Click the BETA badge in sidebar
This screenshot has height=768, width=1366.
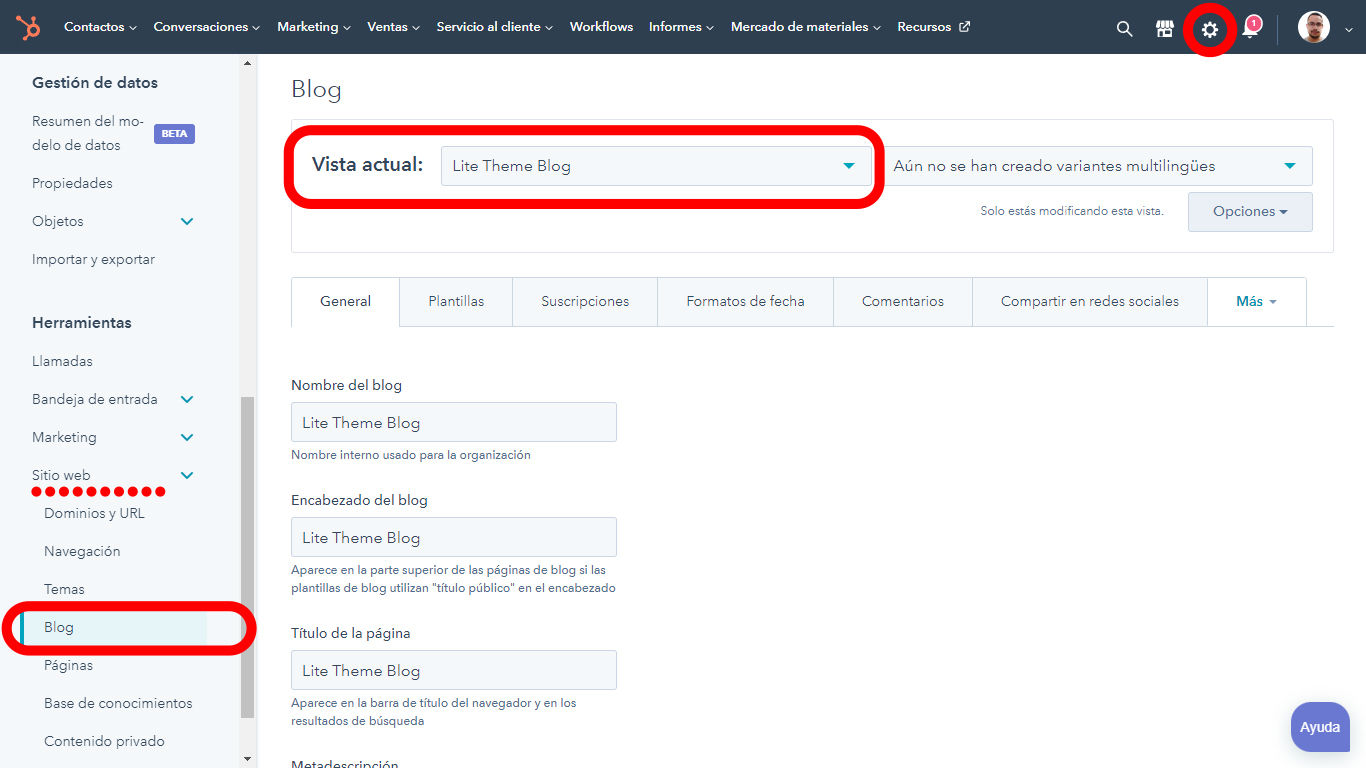(174, 133)
